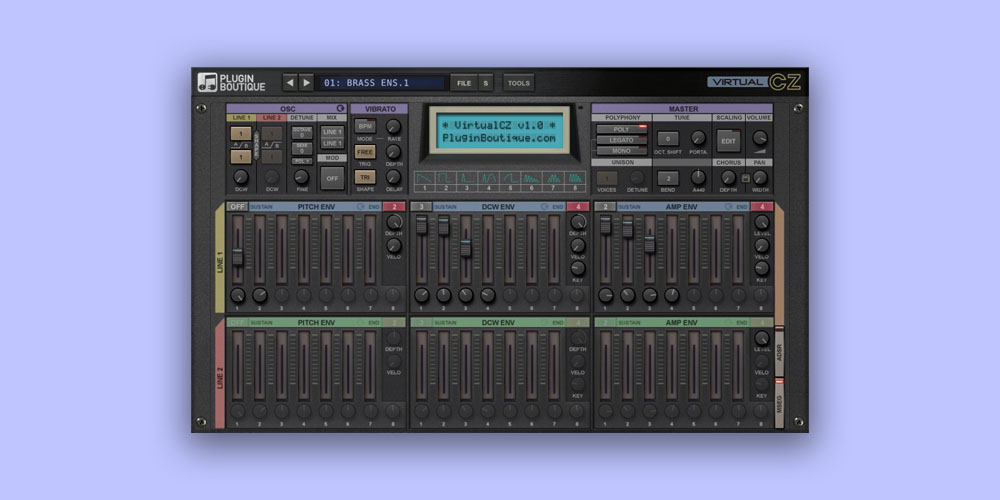Click Line 1 PITCH ENV end value 2

394,207
